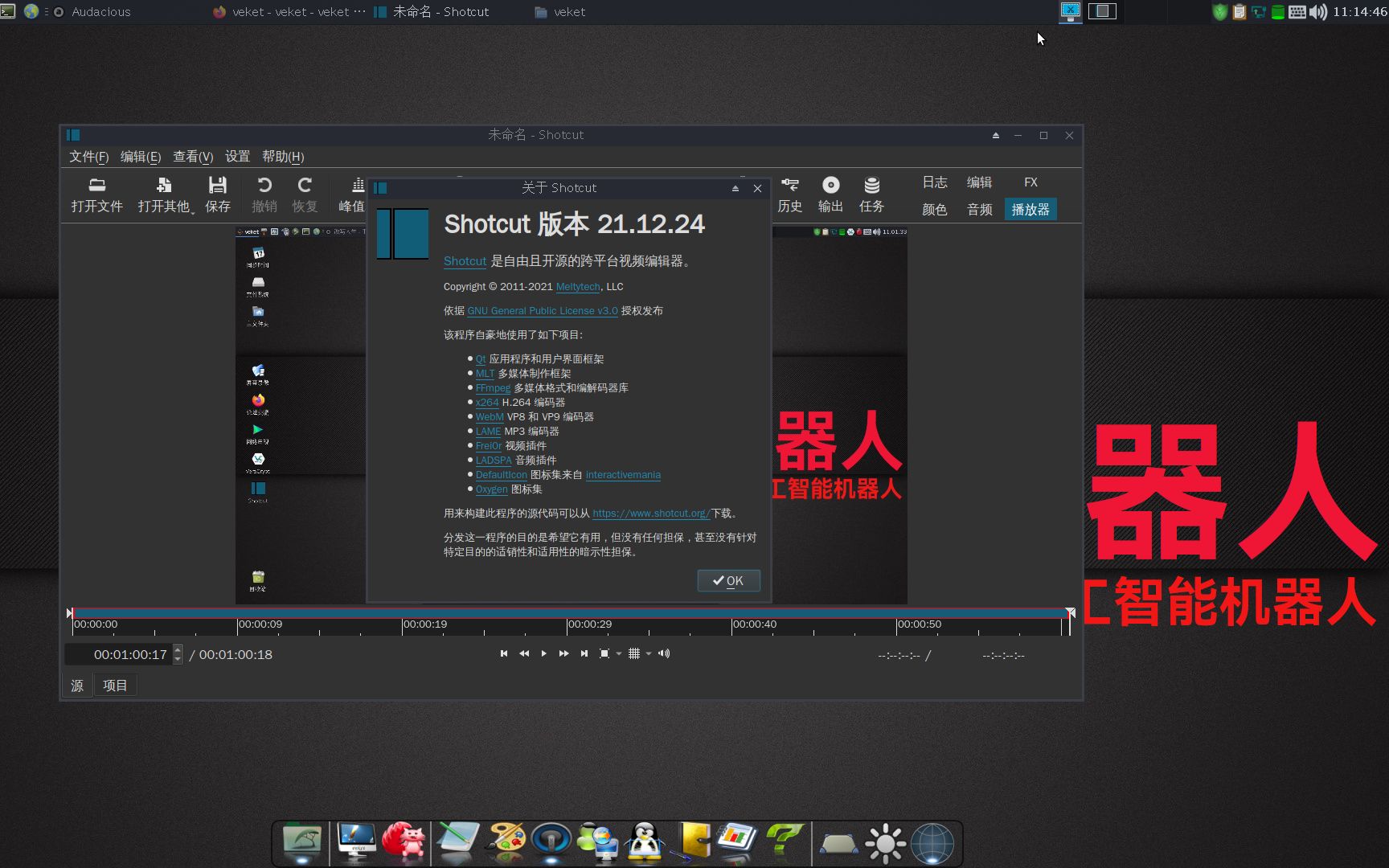Select the 颜色 color layout button
This screenshot has height=868, width=1389.
(x=935, y=210)
